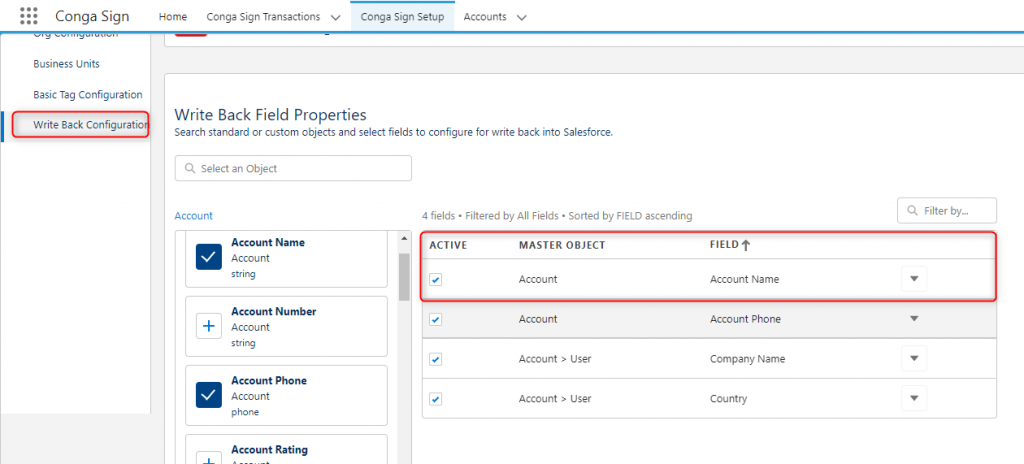Add Account Number field with plus icon

209,326
